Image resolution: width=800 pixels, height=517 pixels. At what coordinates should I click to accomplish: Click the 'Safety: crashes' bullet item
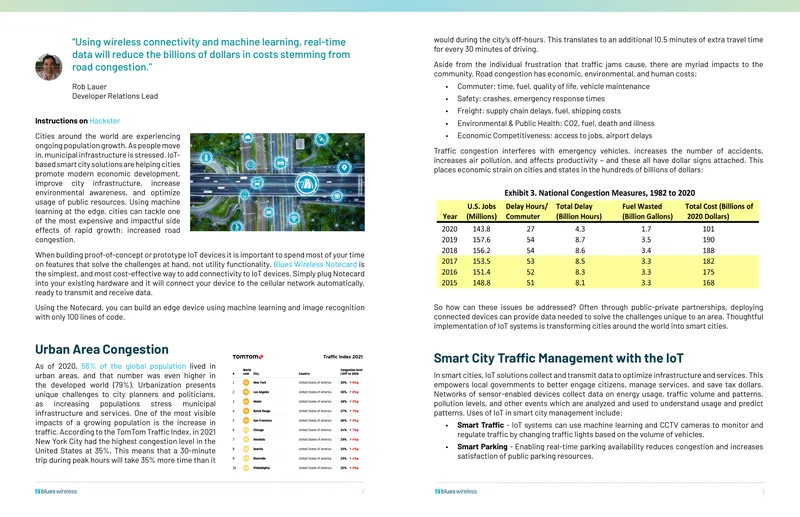click(x=531, y=99)
